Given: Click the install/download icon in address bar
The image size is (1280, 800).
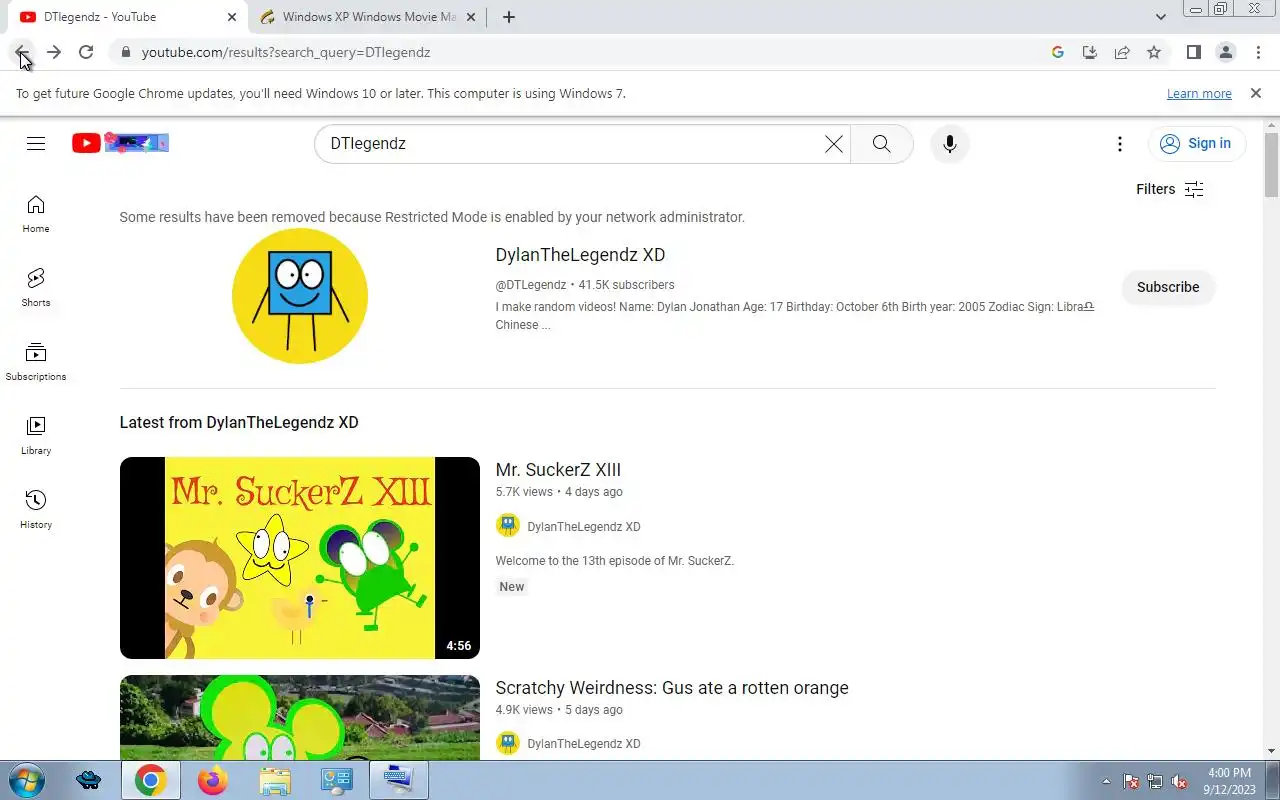Looking at the screenshot, I should (x=1090, y=52).
